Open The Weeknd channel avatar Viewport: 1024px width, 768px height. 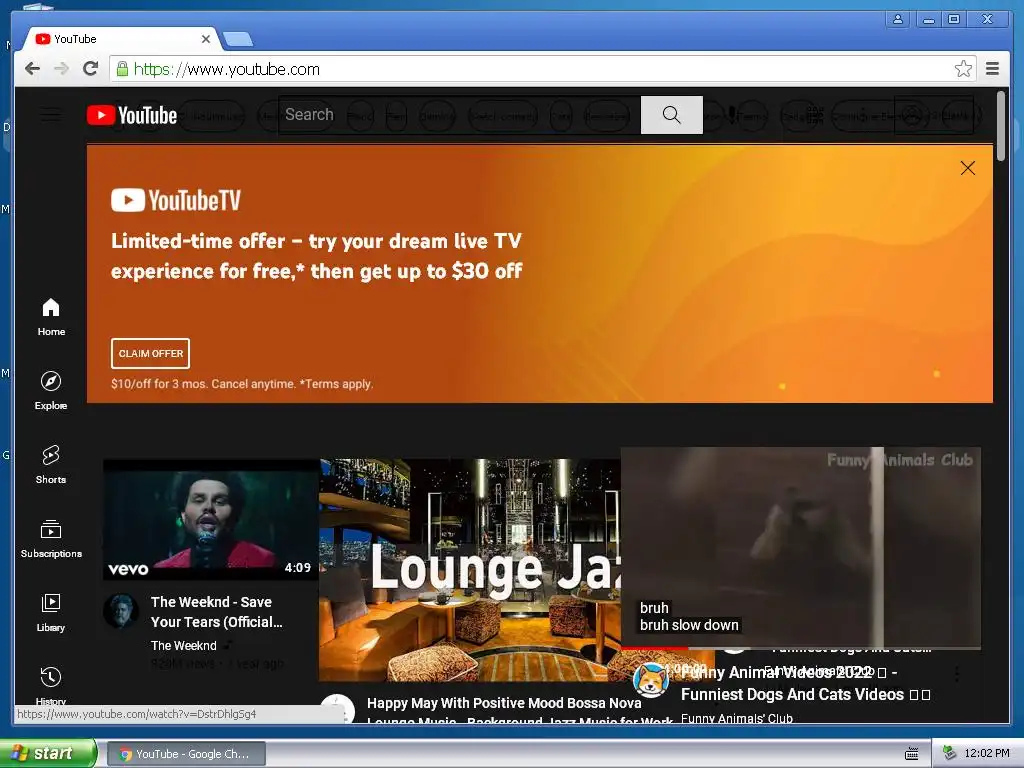pyautogui.click(x=121, y=611)
